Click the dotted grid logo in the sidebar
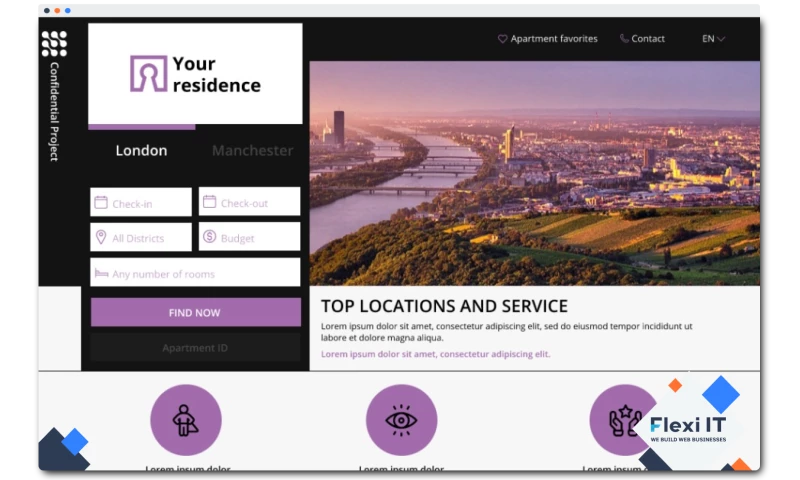The image size is (800, 480). coord(54,43)
